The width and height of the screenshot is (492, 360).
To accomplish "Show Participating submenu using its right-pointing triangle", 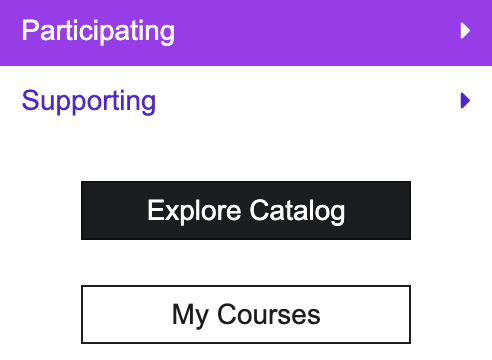I will [x=465, y=31].
